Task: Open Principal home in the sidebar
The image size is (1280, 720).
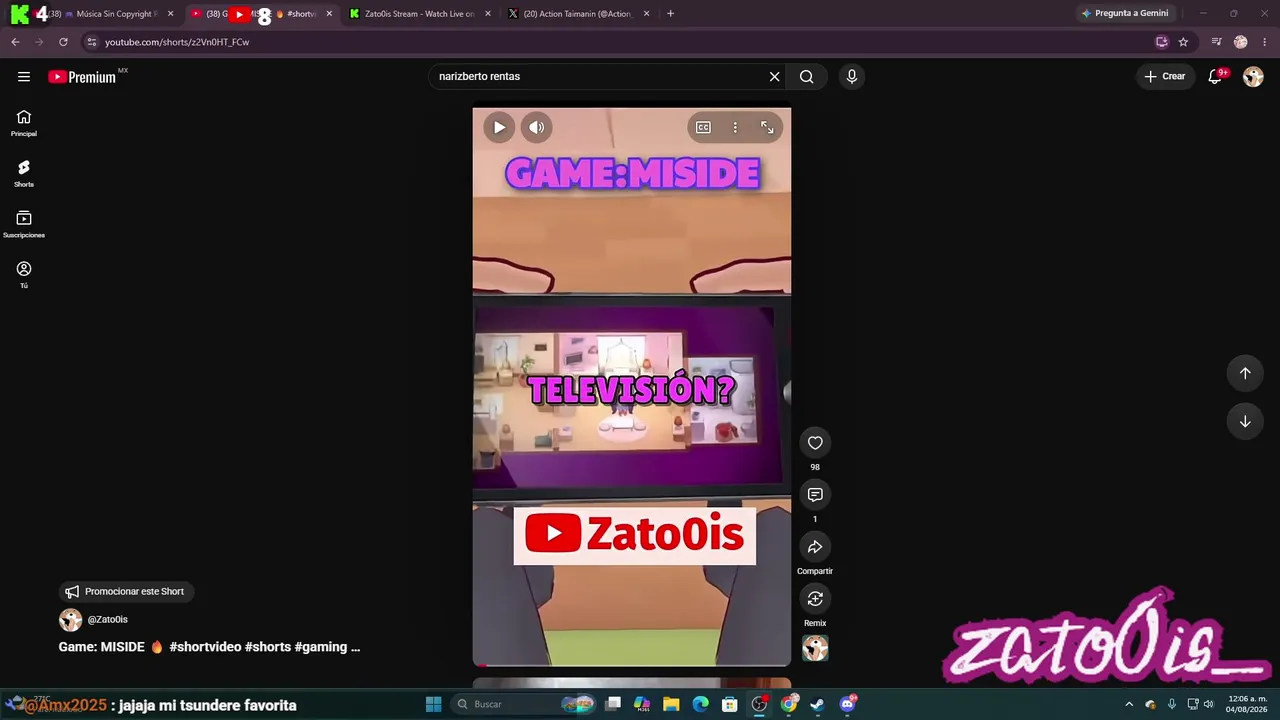Action: [24, 123]
